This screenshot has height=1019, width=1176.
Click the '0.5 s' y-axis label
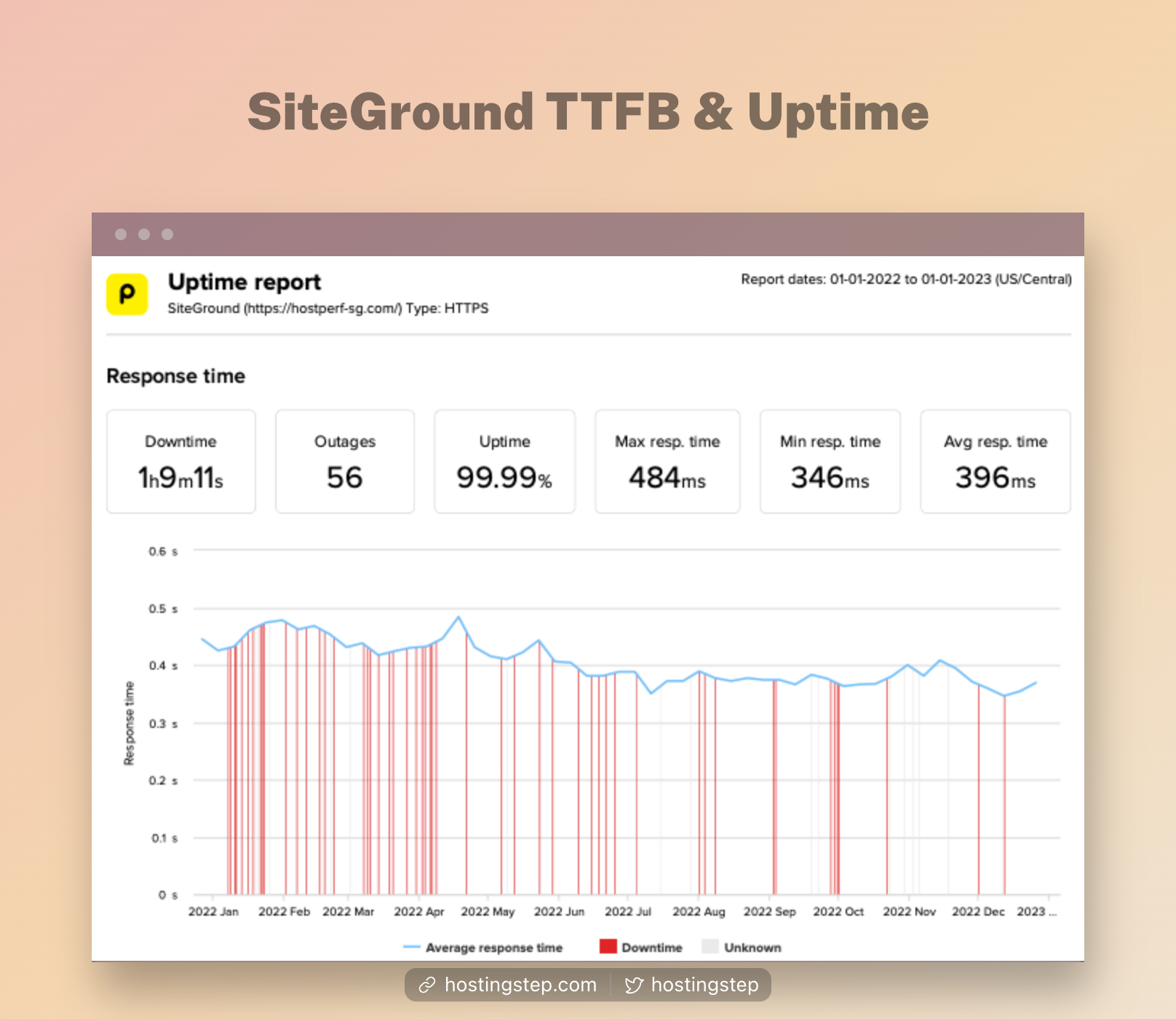click(x=163, y=608)
